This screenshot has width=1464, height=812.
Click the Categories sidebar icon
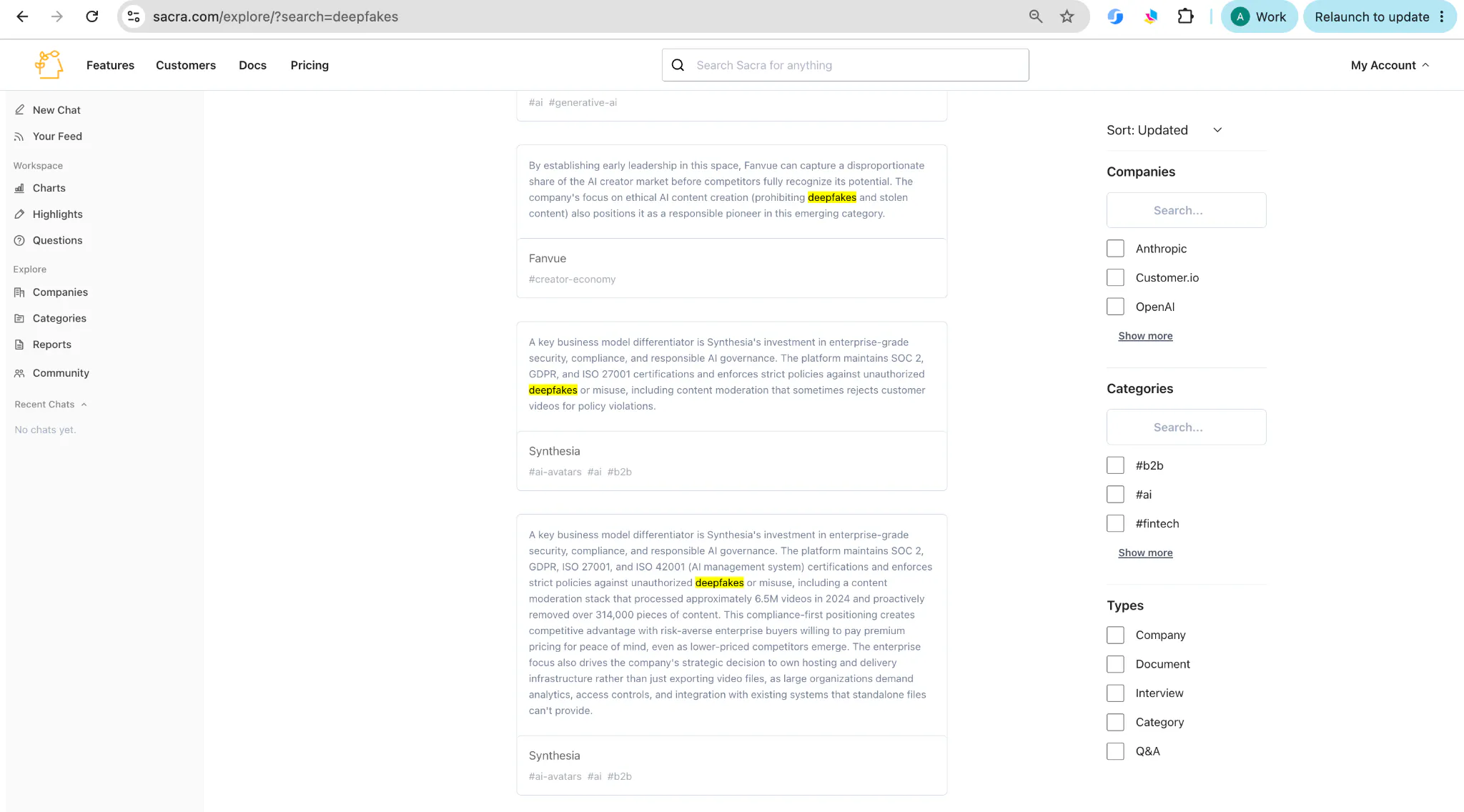click(19, 318)
